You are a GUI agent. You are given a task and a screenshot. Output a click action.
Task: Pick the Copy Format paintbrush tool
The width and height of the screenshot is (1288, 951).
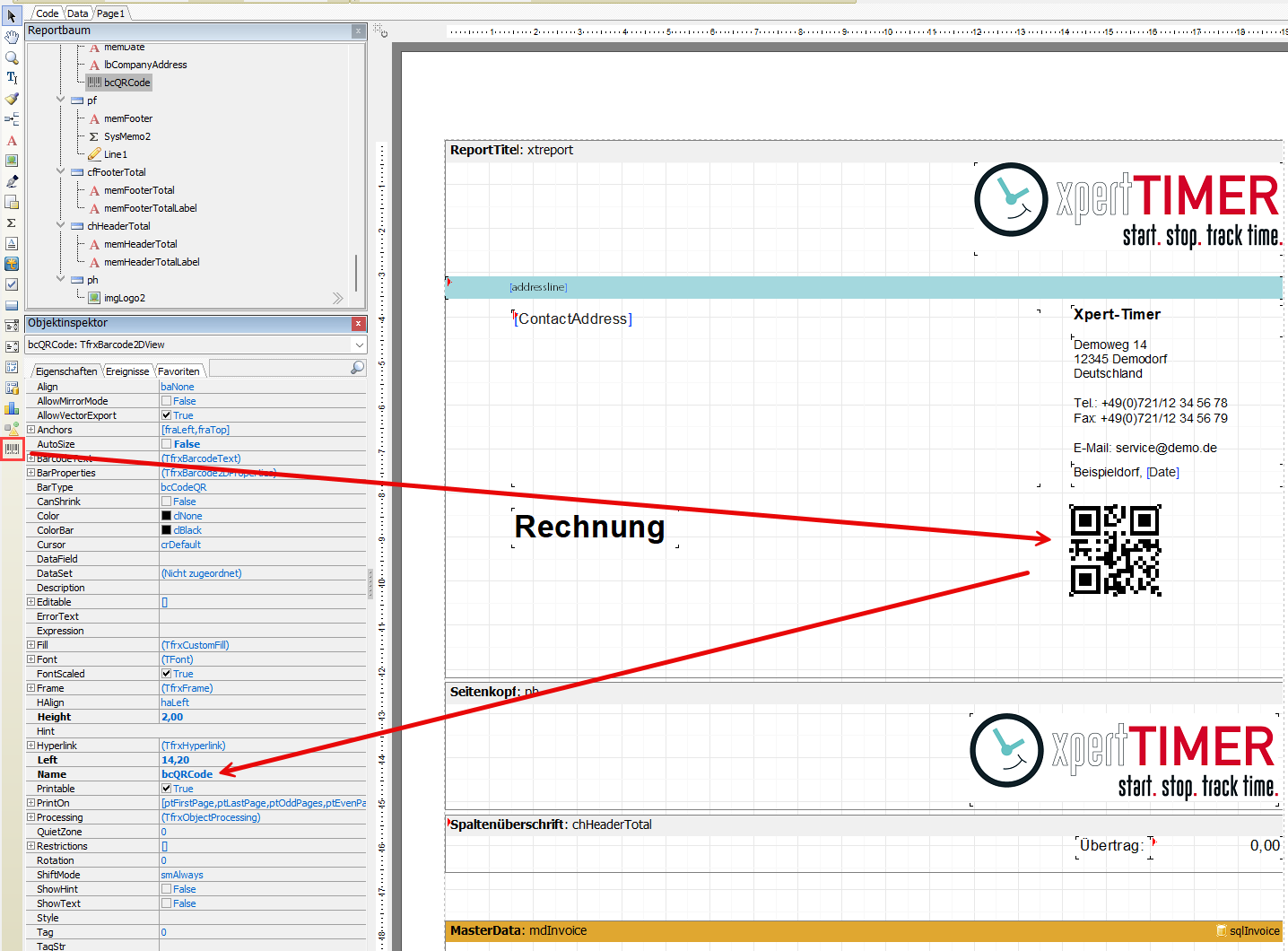[x=12, y=99]
